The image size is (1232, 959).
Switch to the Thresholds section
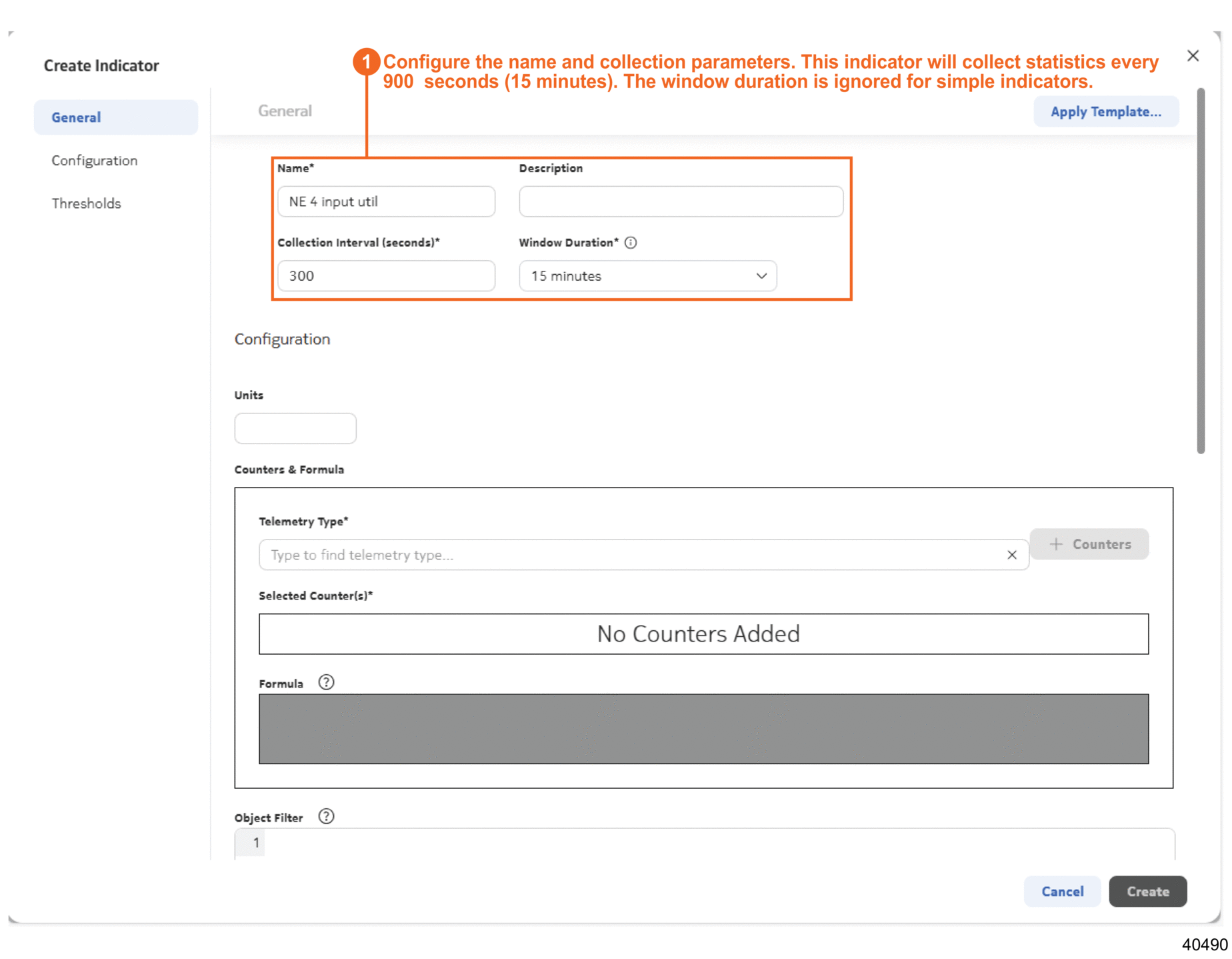click(87, 203)
